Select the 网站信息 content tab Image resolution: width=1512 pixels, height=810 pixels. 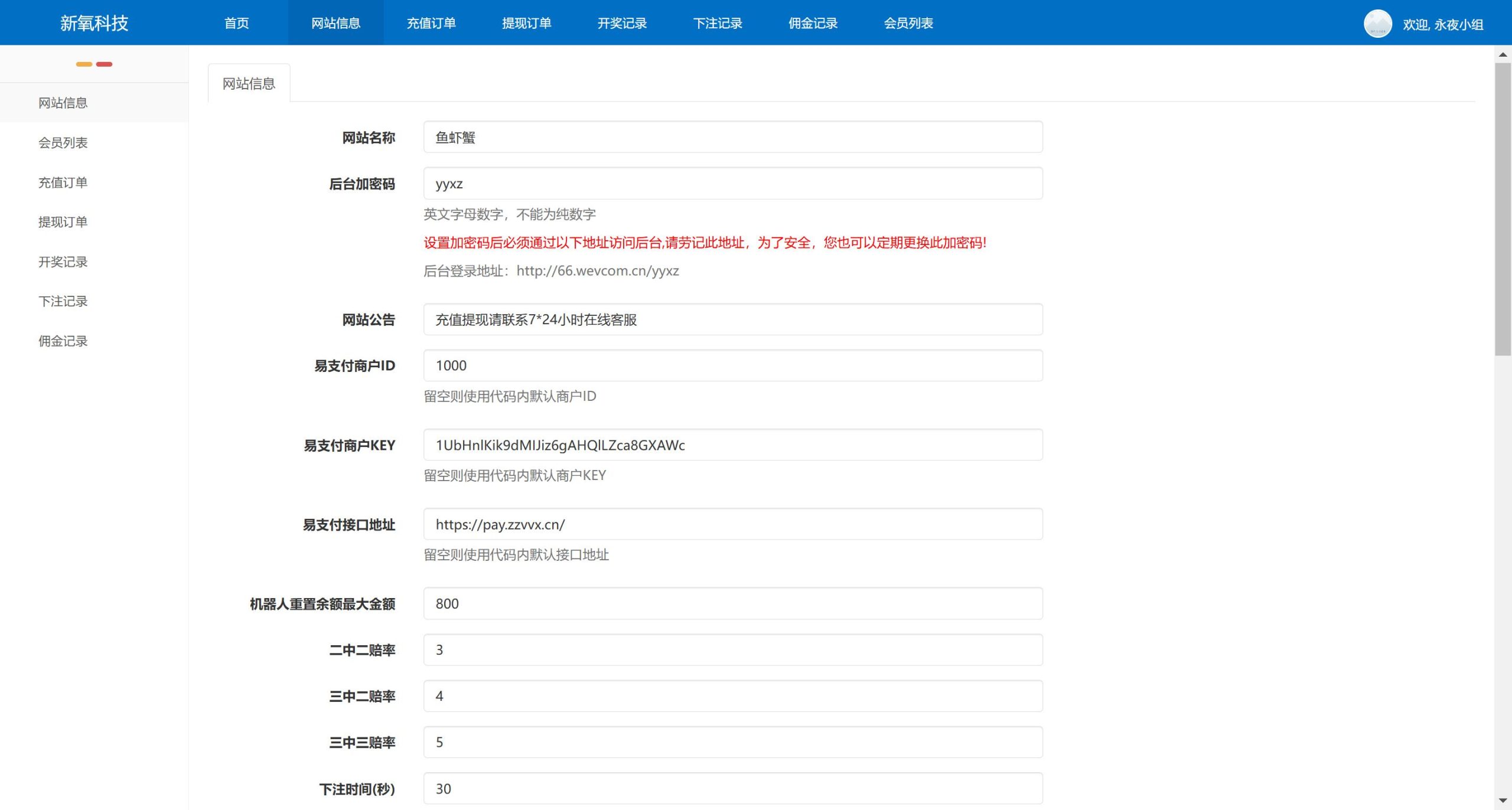tap(249, 83)
